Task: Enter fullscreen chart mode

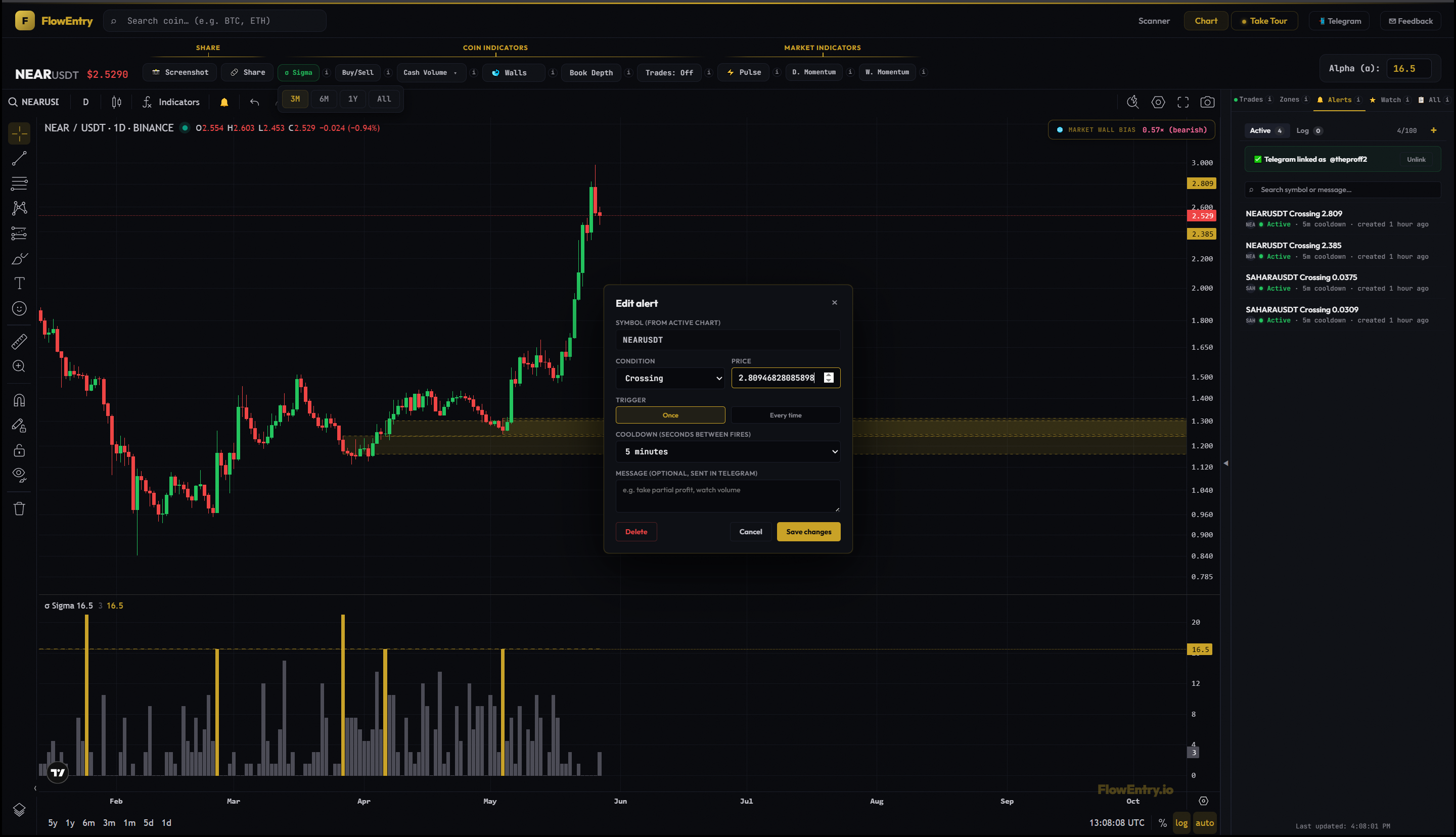Action: coord(1183,102)
